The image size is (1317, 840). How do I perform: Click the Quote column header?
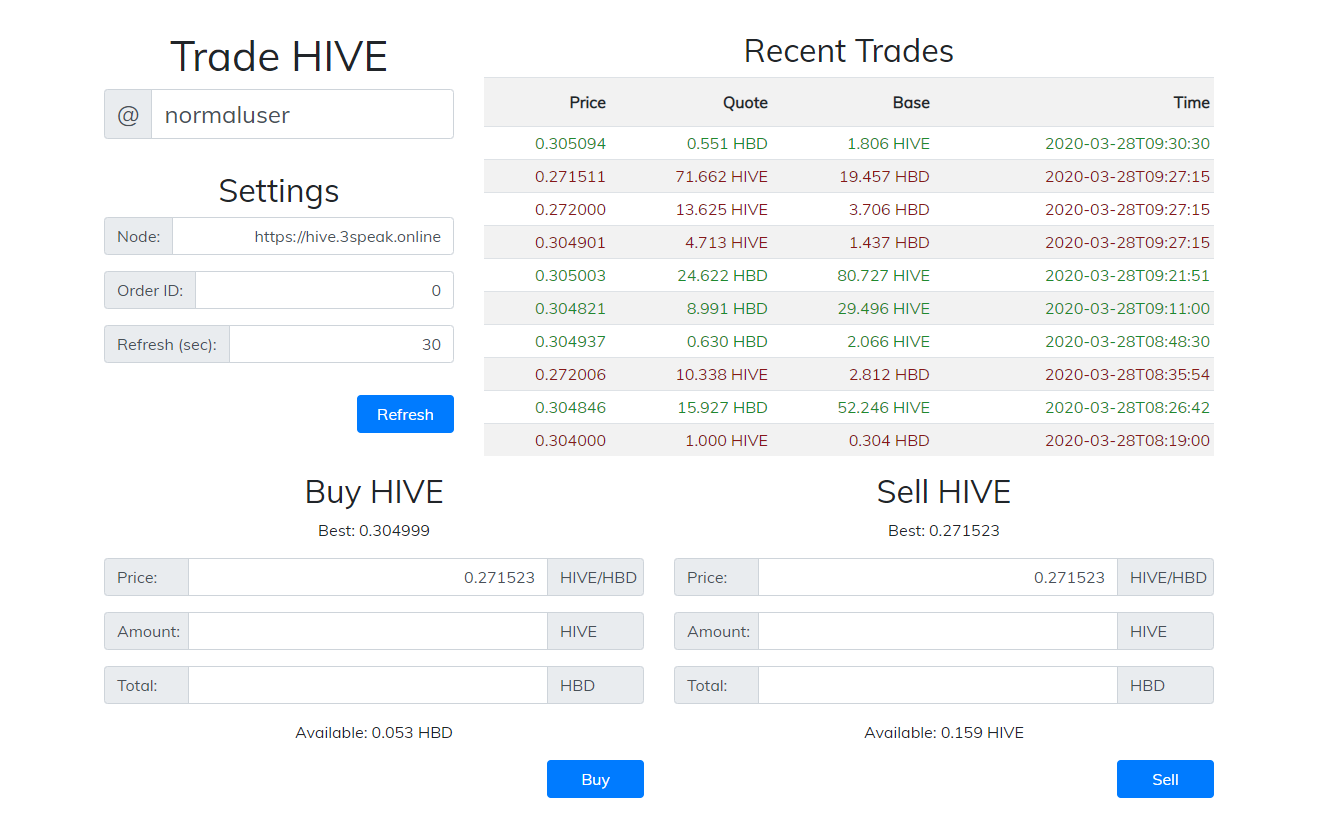tap(746, 102)
